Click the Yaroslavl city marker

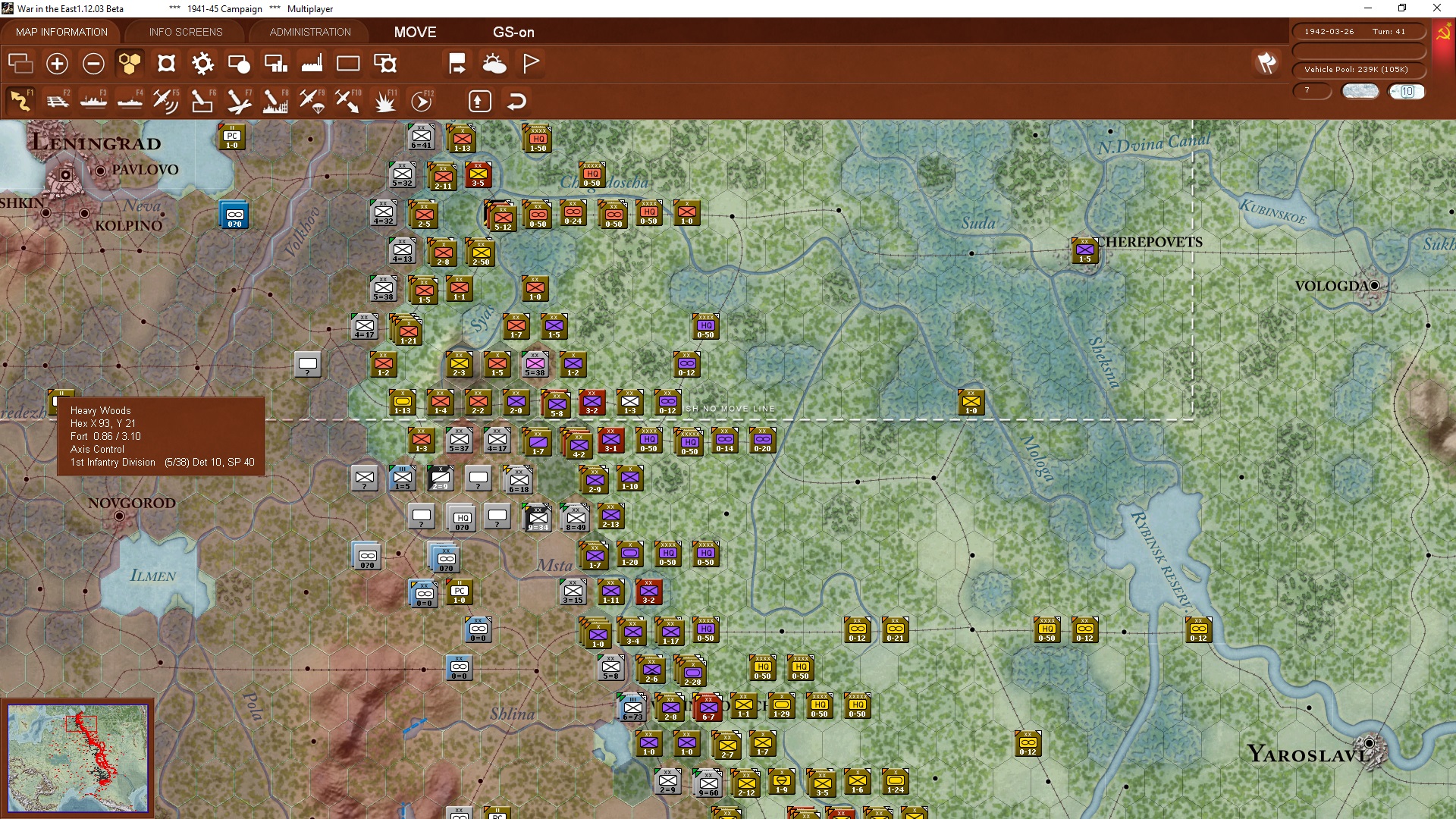coord(1369,743)
